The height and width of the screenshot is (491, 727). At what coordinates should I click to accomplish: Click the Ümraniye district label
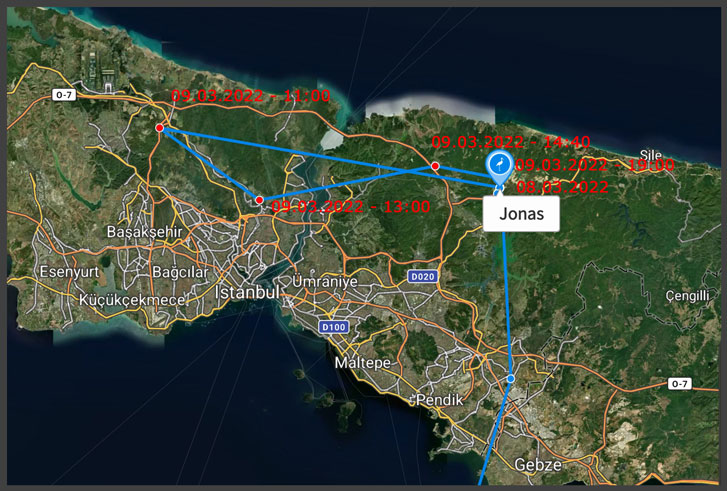pos(325,281)
